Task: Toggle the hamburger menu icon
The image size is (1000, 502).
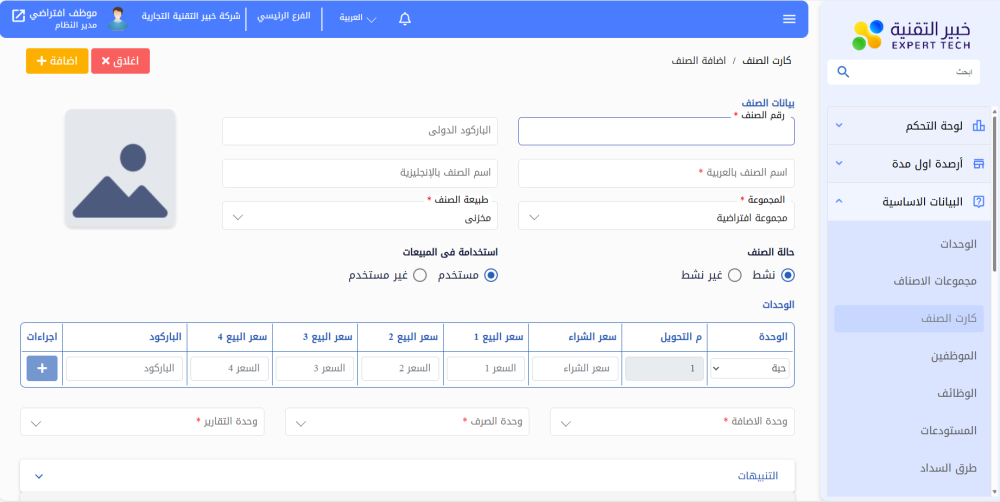Action: 790,19
